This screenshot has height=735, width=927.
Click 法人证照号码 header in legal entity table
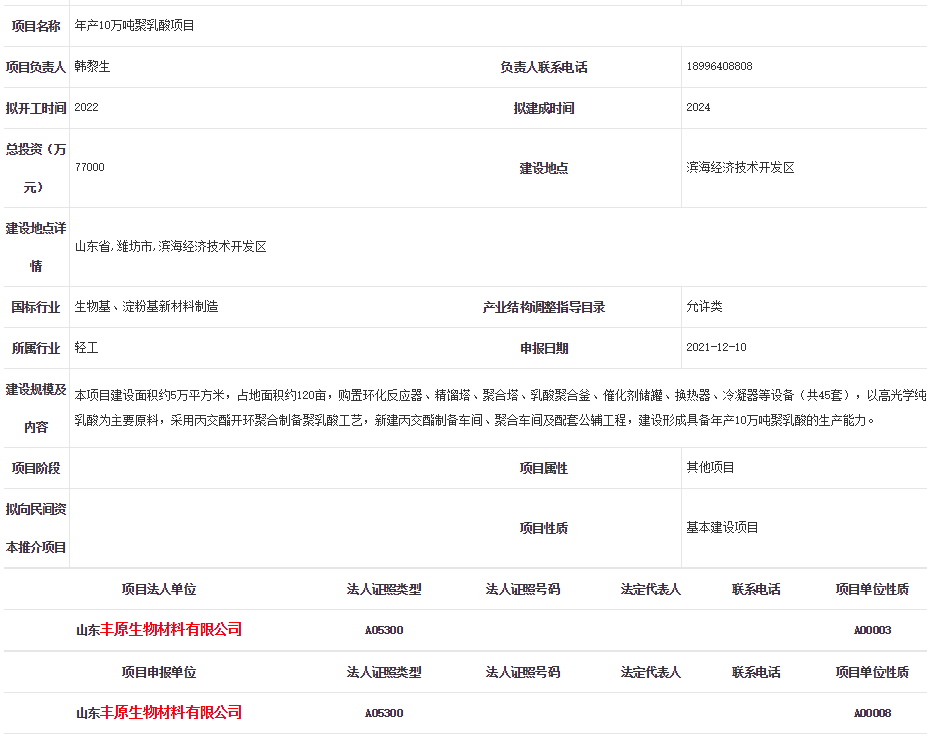(x=523, y=589)
